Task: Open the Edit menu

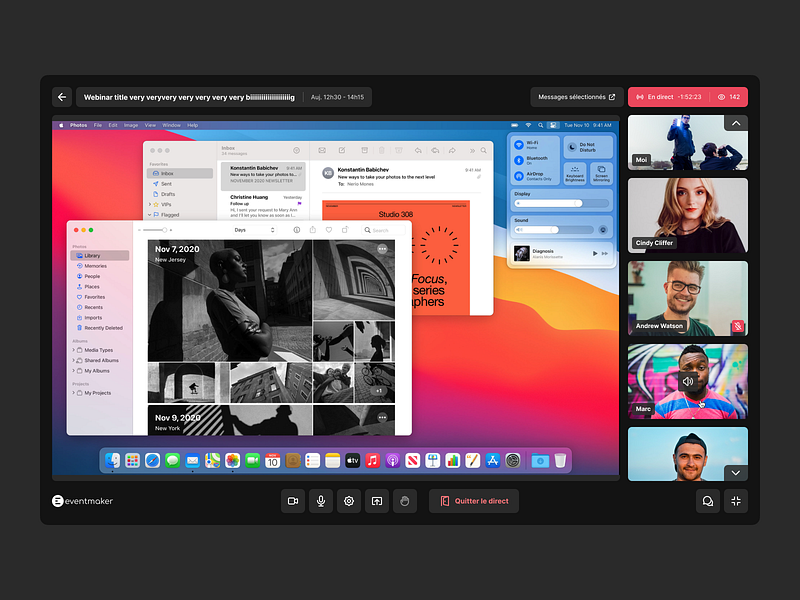Action: point(113,125)
